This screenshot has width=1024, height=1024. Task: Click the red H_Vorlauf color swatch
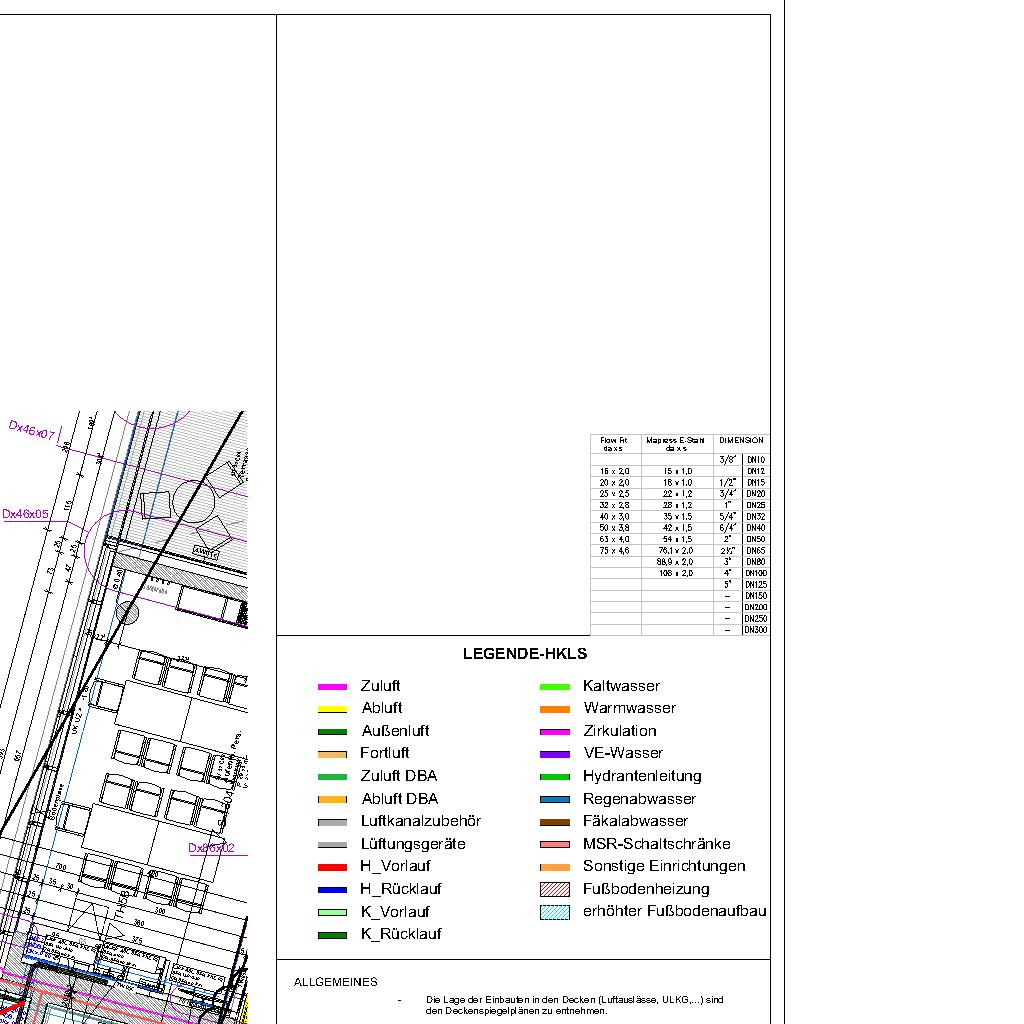pos(332,867)
